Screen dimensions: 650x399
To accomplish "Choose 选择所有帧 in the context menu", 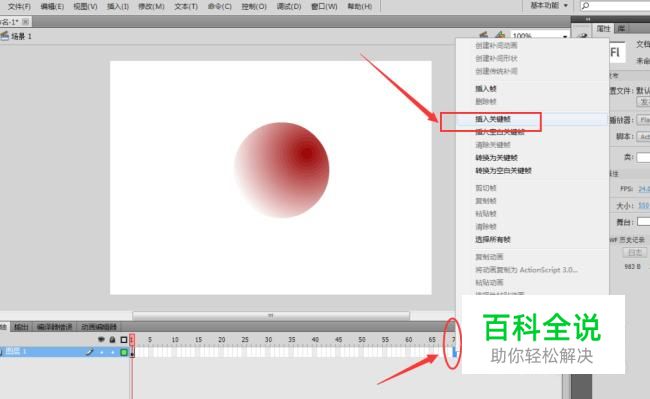I will (493, 239).
